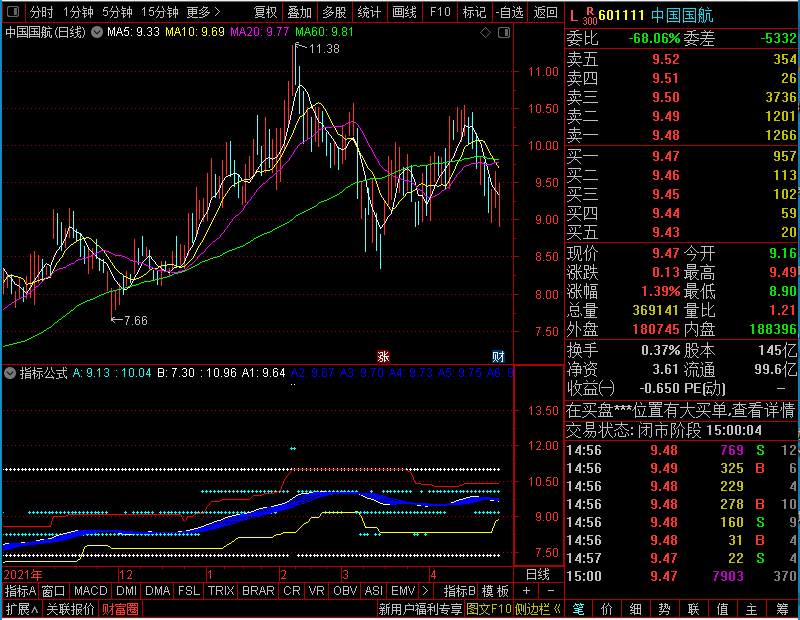800x620 pixels.
Task: Open the 在买盘***位置有大买单,查看详情 notice
Action: [681, 411]
